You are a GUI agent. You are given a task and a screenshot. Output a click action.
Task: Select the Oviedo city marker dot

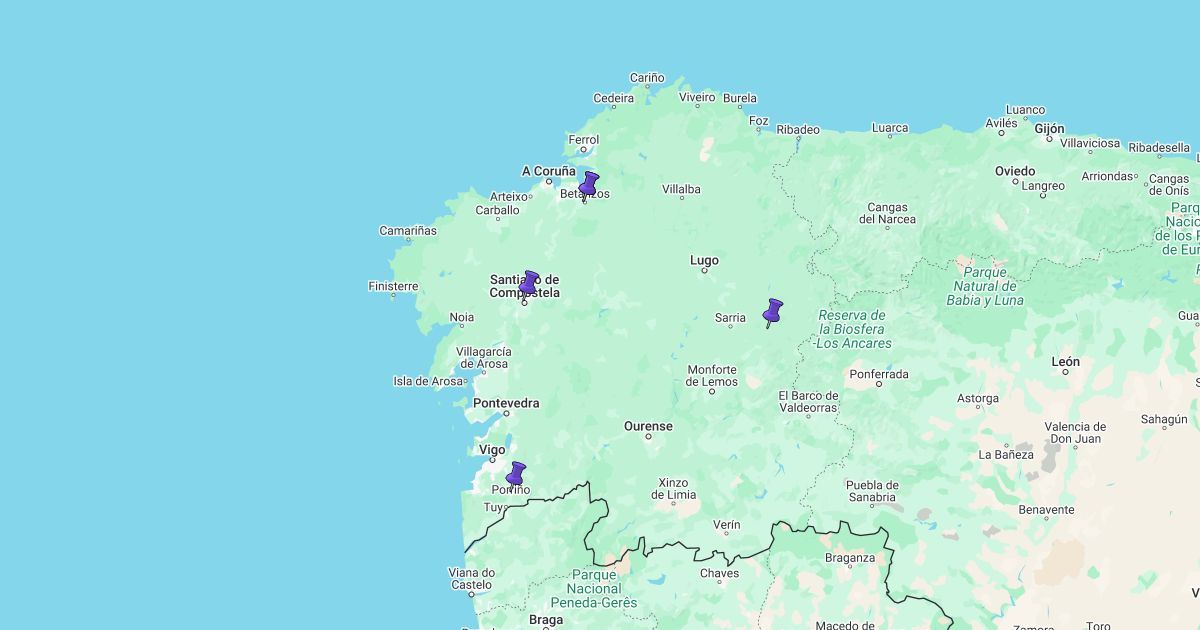point(1015,182)
